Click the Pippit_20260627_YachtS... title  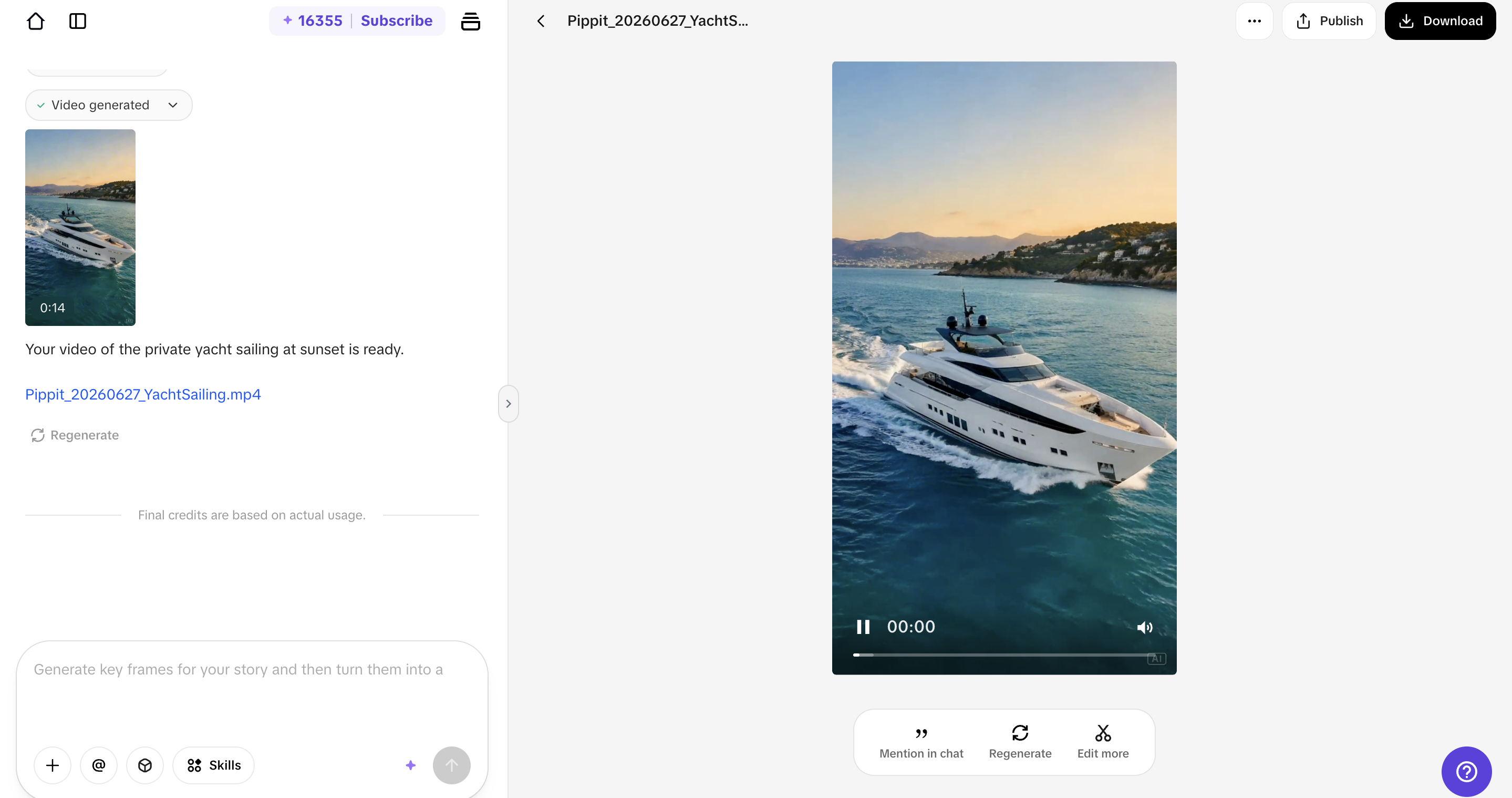tap(657, 21)
